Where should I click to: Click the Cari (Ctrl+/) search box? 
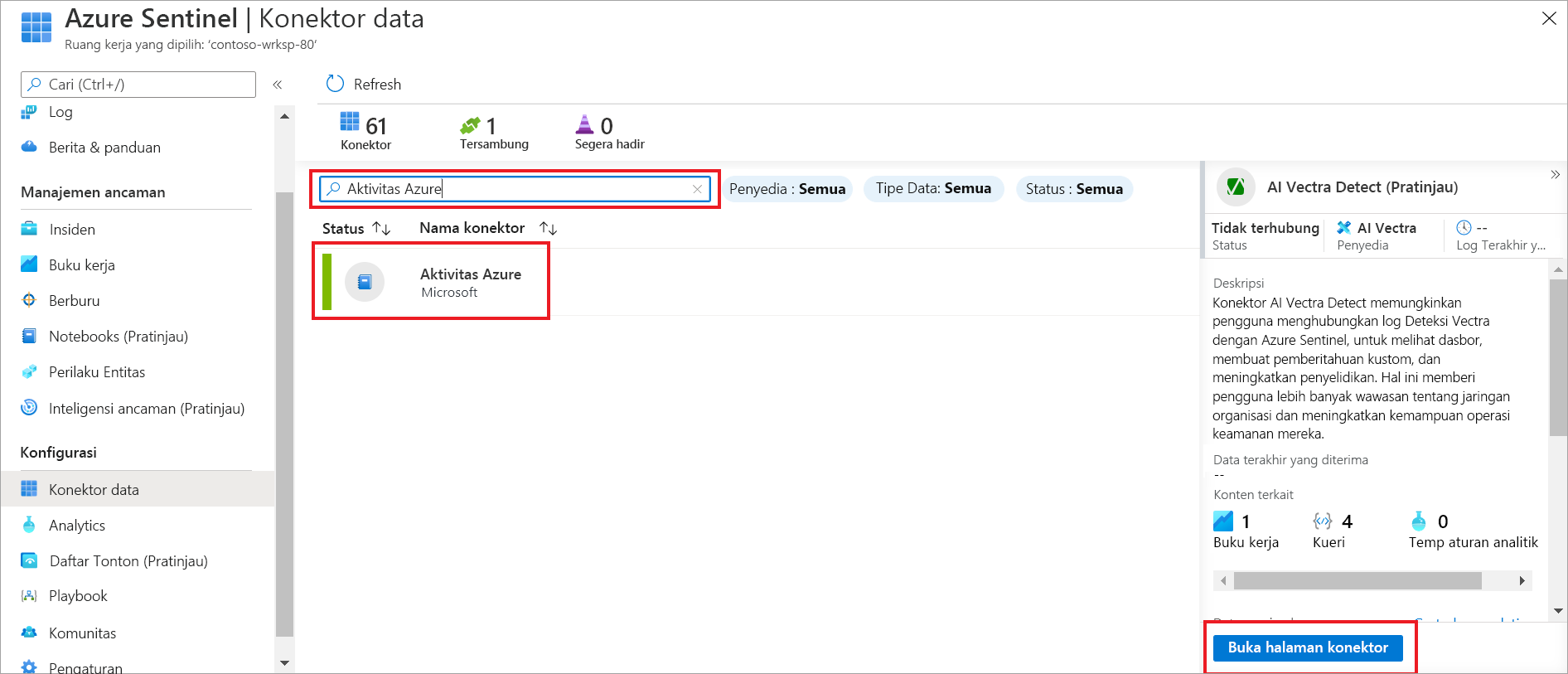click(x=138, y=85)
